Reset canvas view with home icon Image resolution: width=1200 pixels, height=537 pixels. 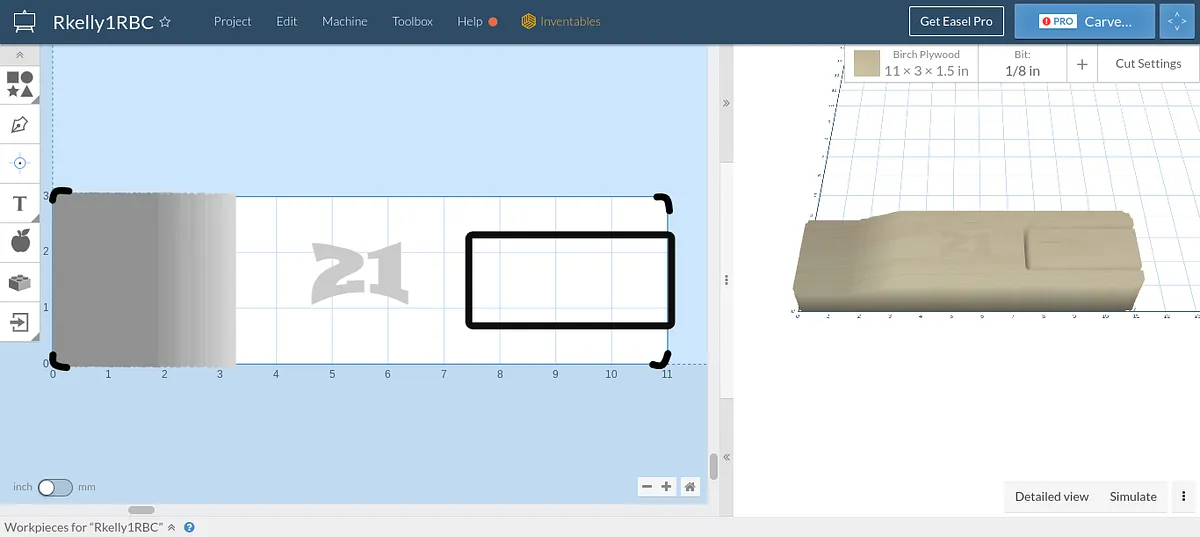[690, 487]
